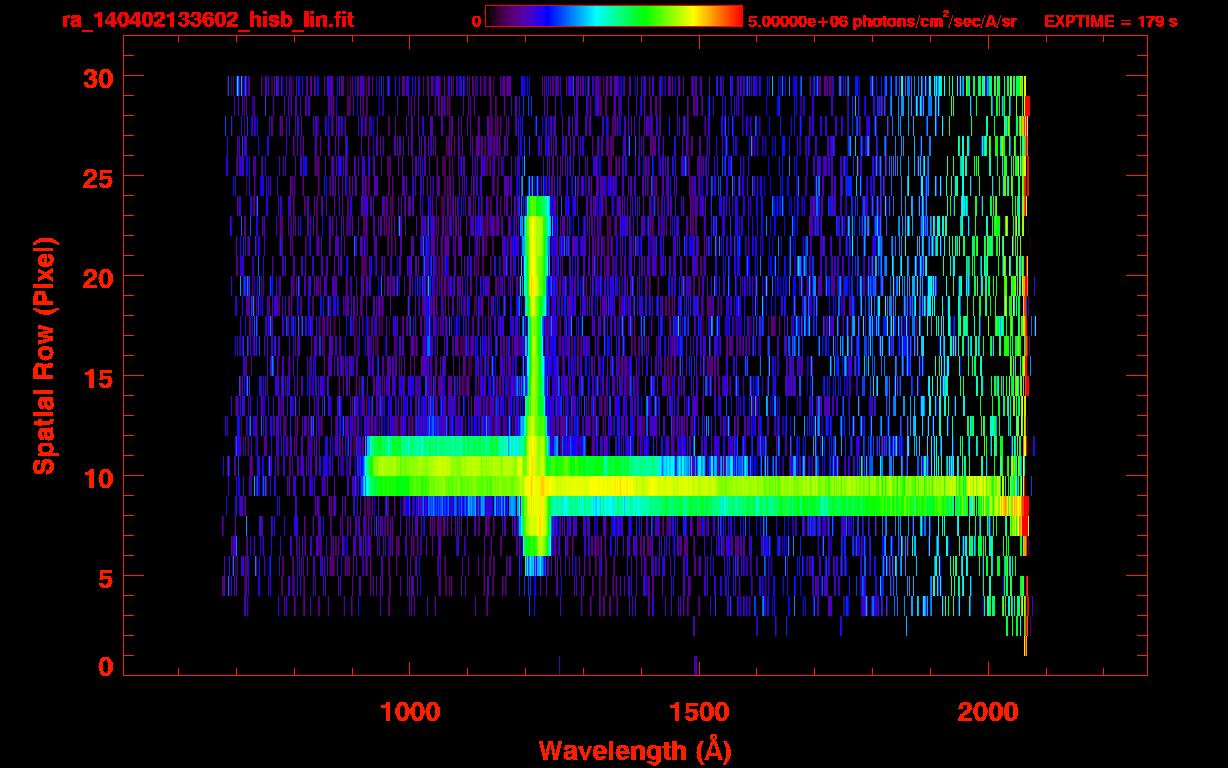Click the rainbow color scale bar
This screenshot has height=768, width=1228.
[x=614, y=16]
